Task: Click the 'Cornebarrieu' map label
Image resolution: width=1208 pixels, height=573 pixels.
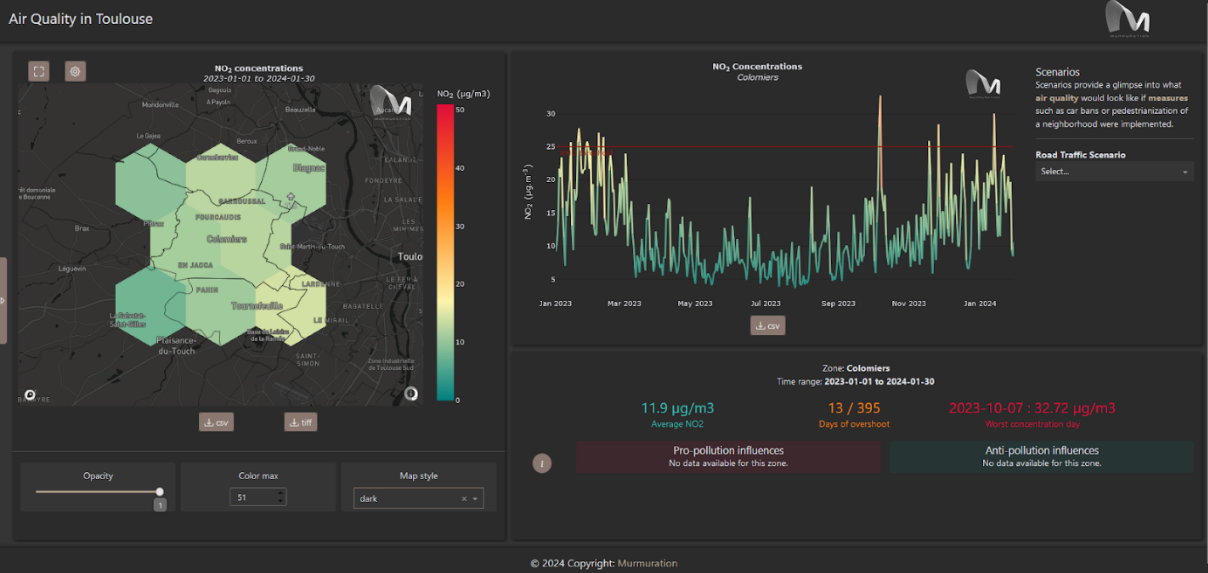Action: pyautogui.click(x=217, y=157)
